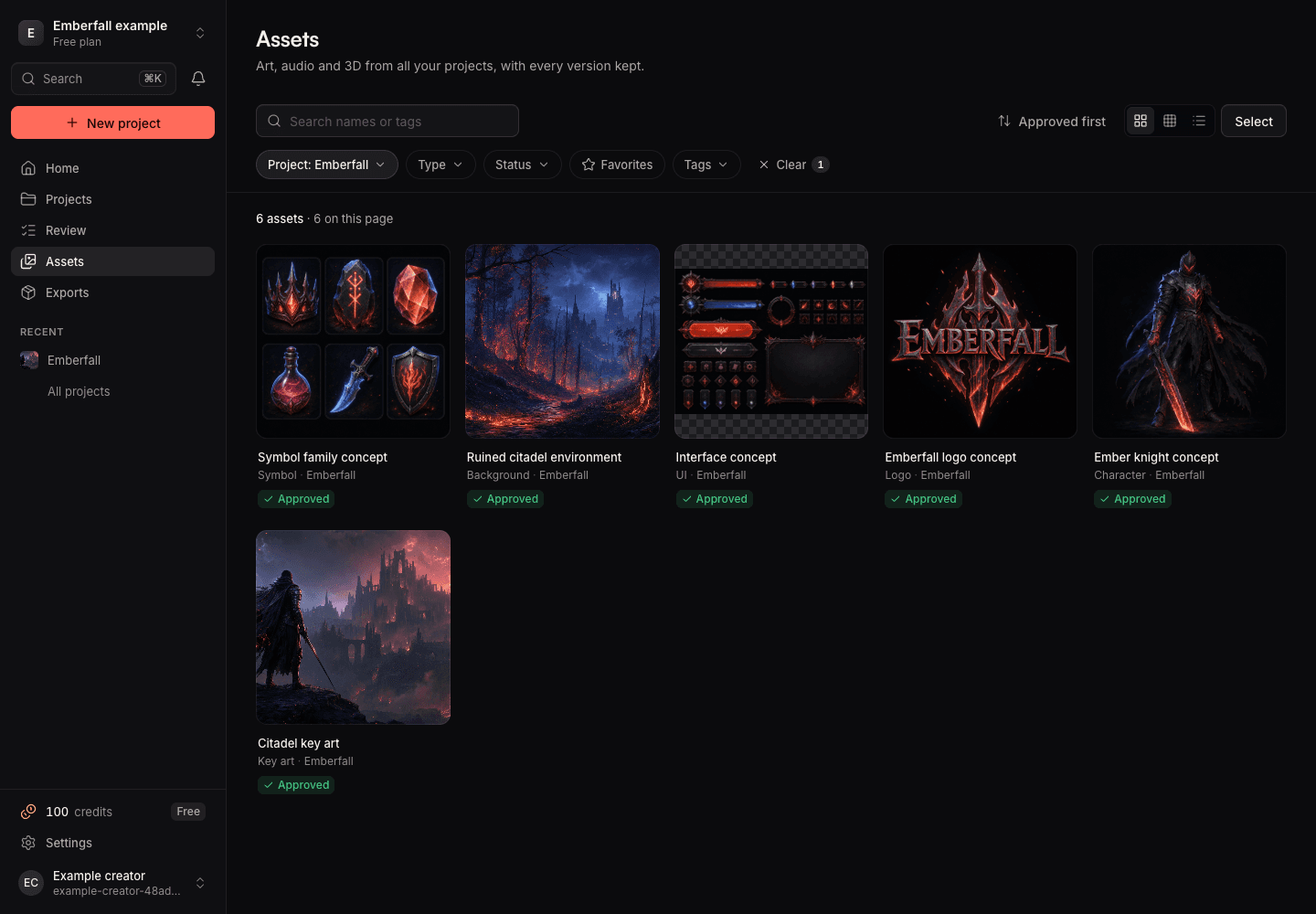Viewport: 1316px width, 914px height.
Task: Click the New project button
Action: 112,122
